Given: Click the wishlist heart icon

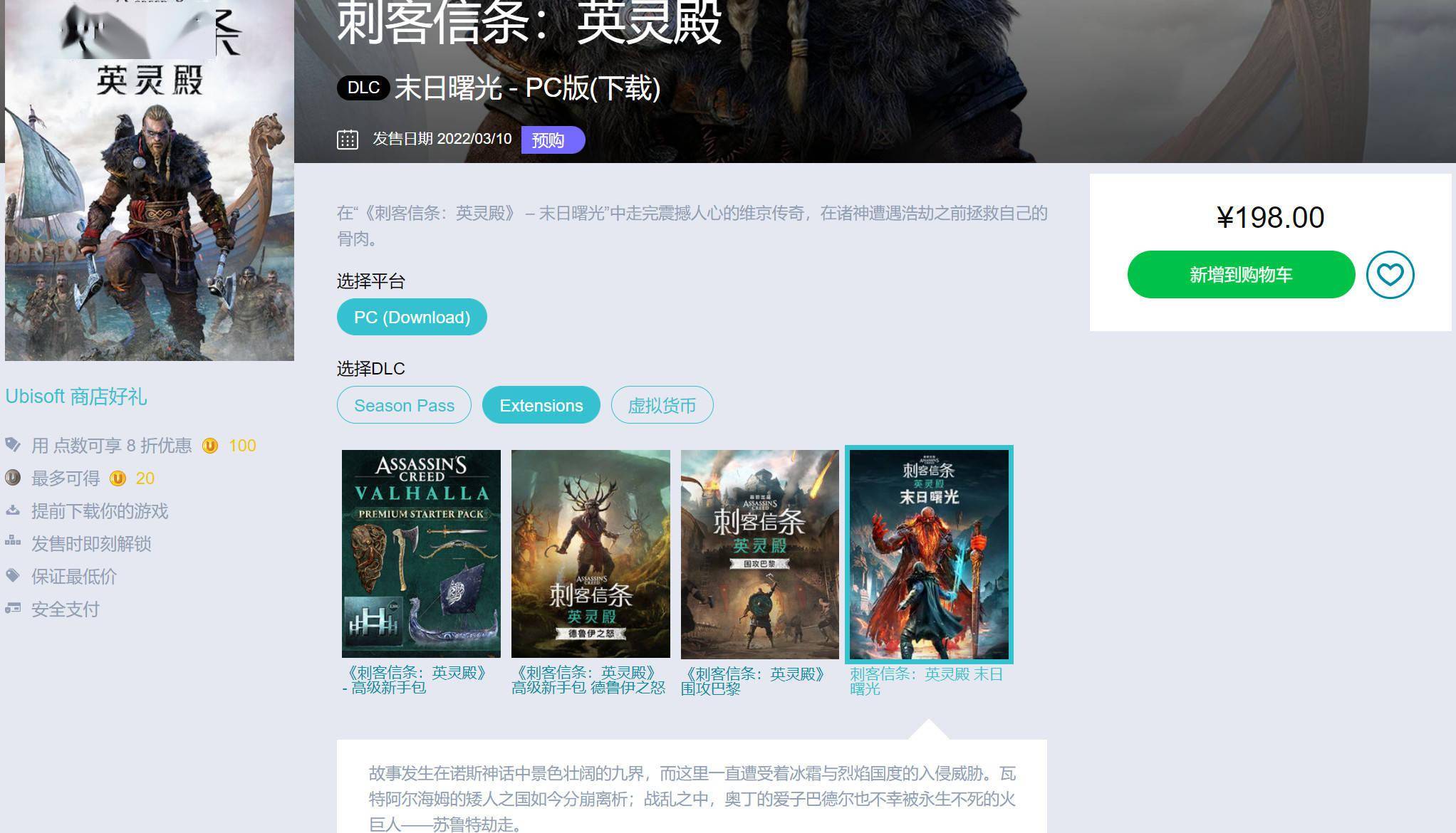Looking at the screenshot, I should click(1390, 275).
